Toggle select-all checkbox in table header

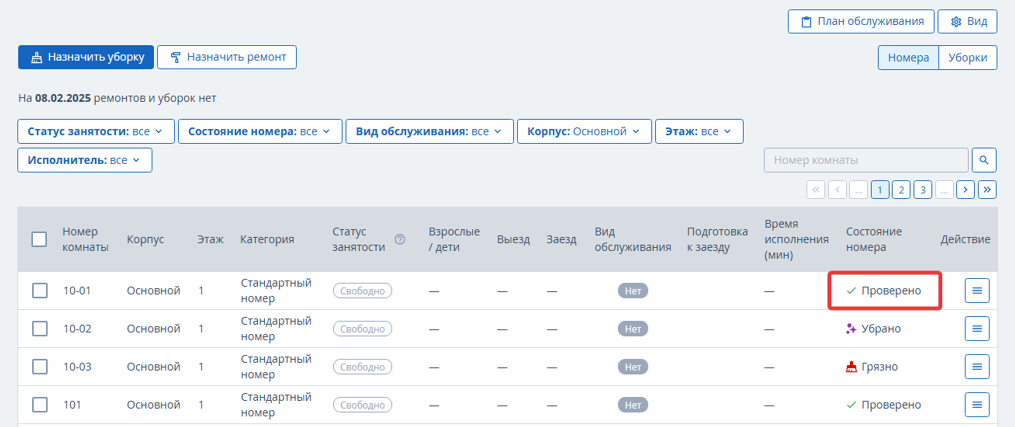click(39, 239)
